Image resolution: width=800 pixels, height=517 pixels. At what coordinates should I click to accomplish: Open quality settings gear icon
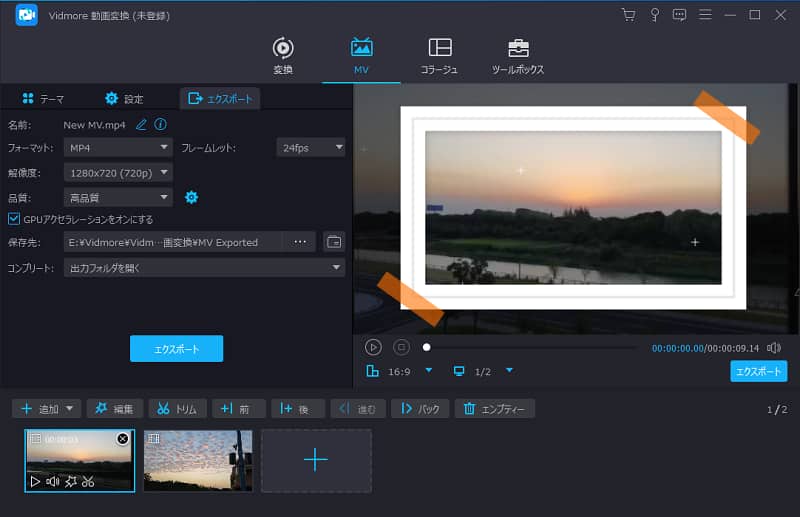coord(191,197)
